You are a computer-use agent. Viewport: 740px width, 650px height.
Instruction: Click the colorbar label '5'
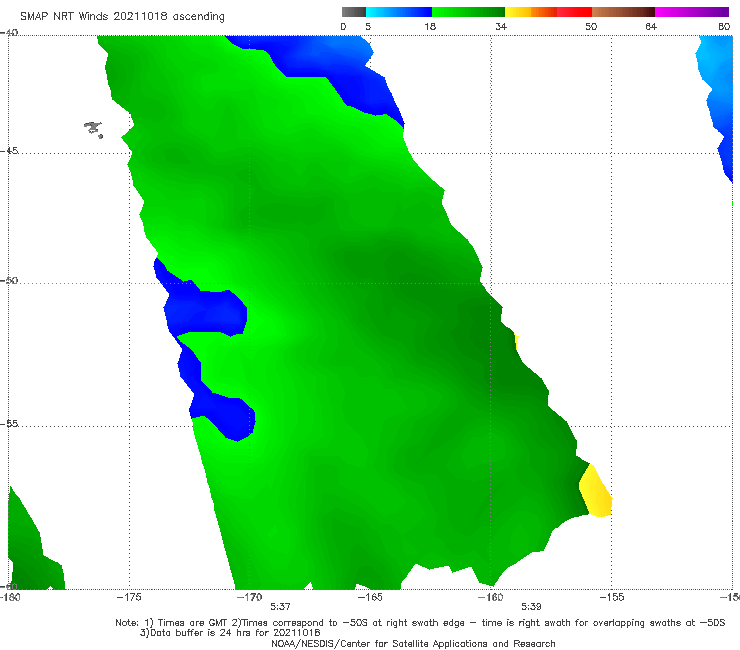pyautogui.click(x=368, y=27)
